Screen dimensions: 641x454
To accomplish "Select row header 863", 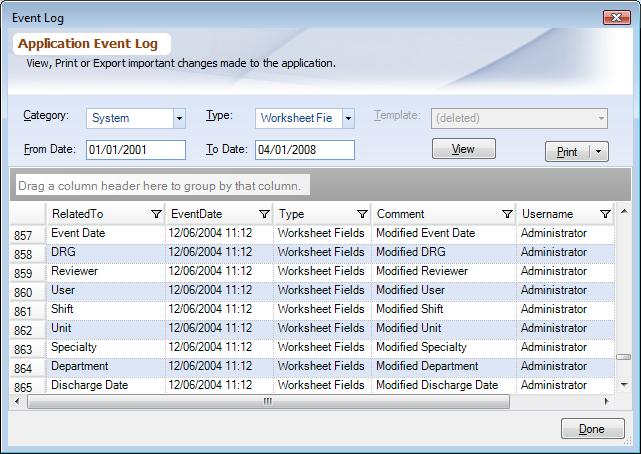I will coord(28,349).
